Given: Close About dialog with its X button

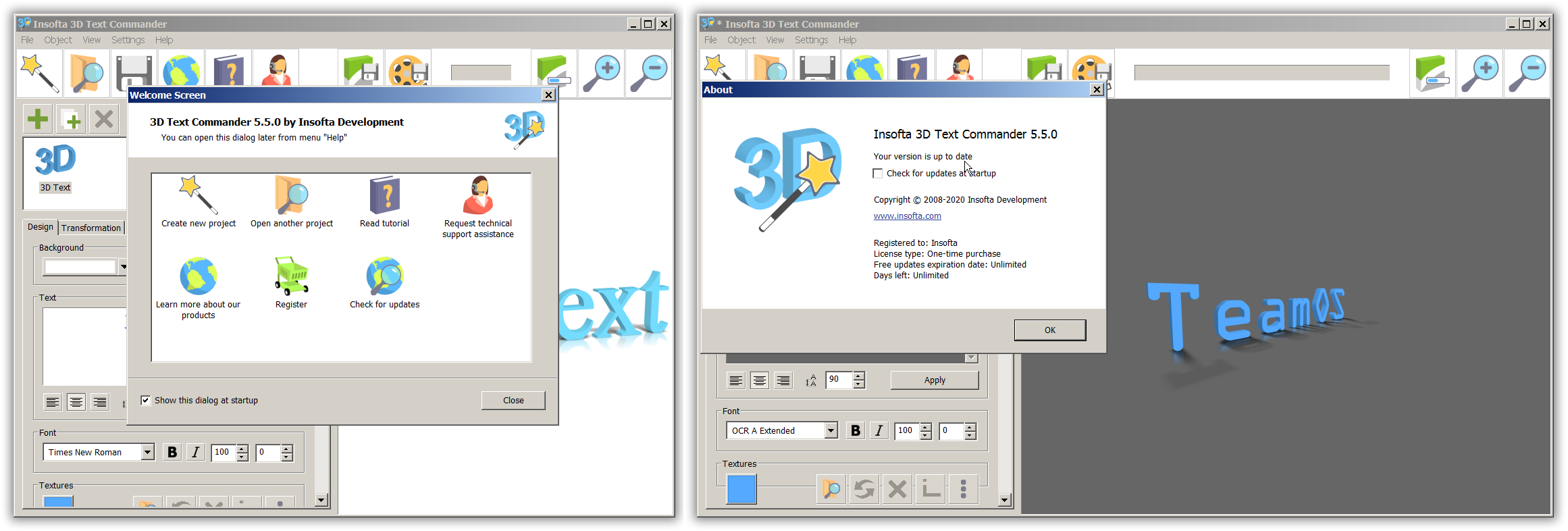Looking at the screenshot, I should click(1097, 89).
